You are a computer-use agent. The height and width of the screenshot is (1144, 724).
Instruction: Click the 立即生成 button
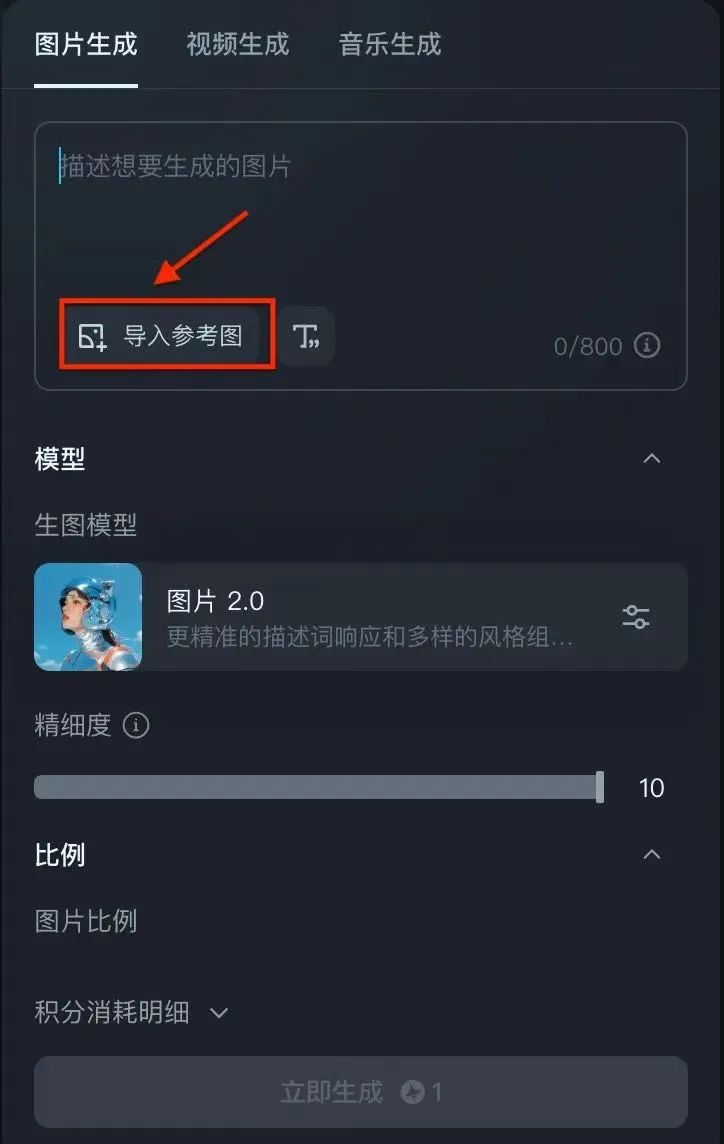(361, 1092)
